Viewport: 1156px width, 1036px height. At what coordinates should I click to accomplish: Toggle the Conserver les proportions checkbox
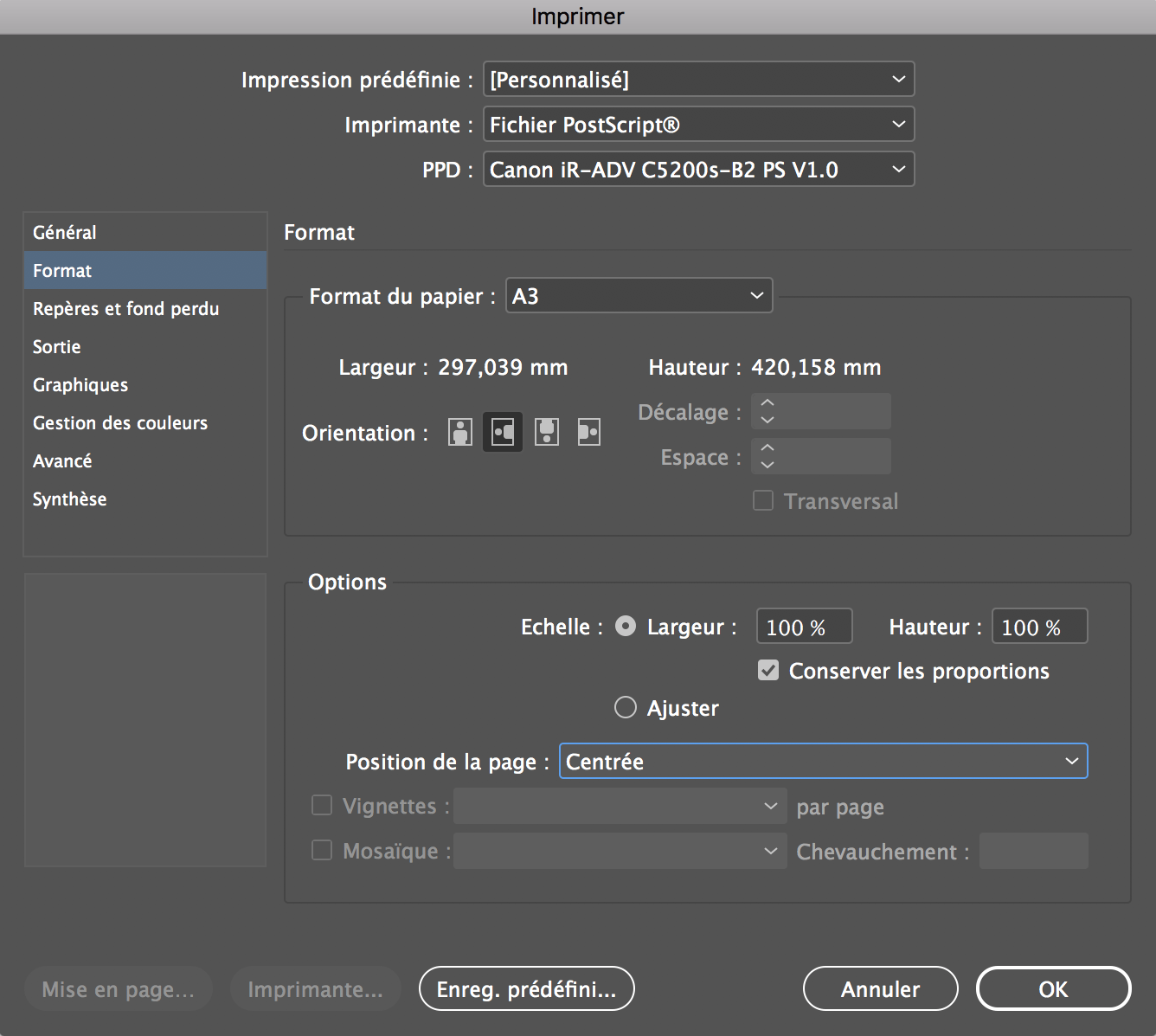coord(768,671)
